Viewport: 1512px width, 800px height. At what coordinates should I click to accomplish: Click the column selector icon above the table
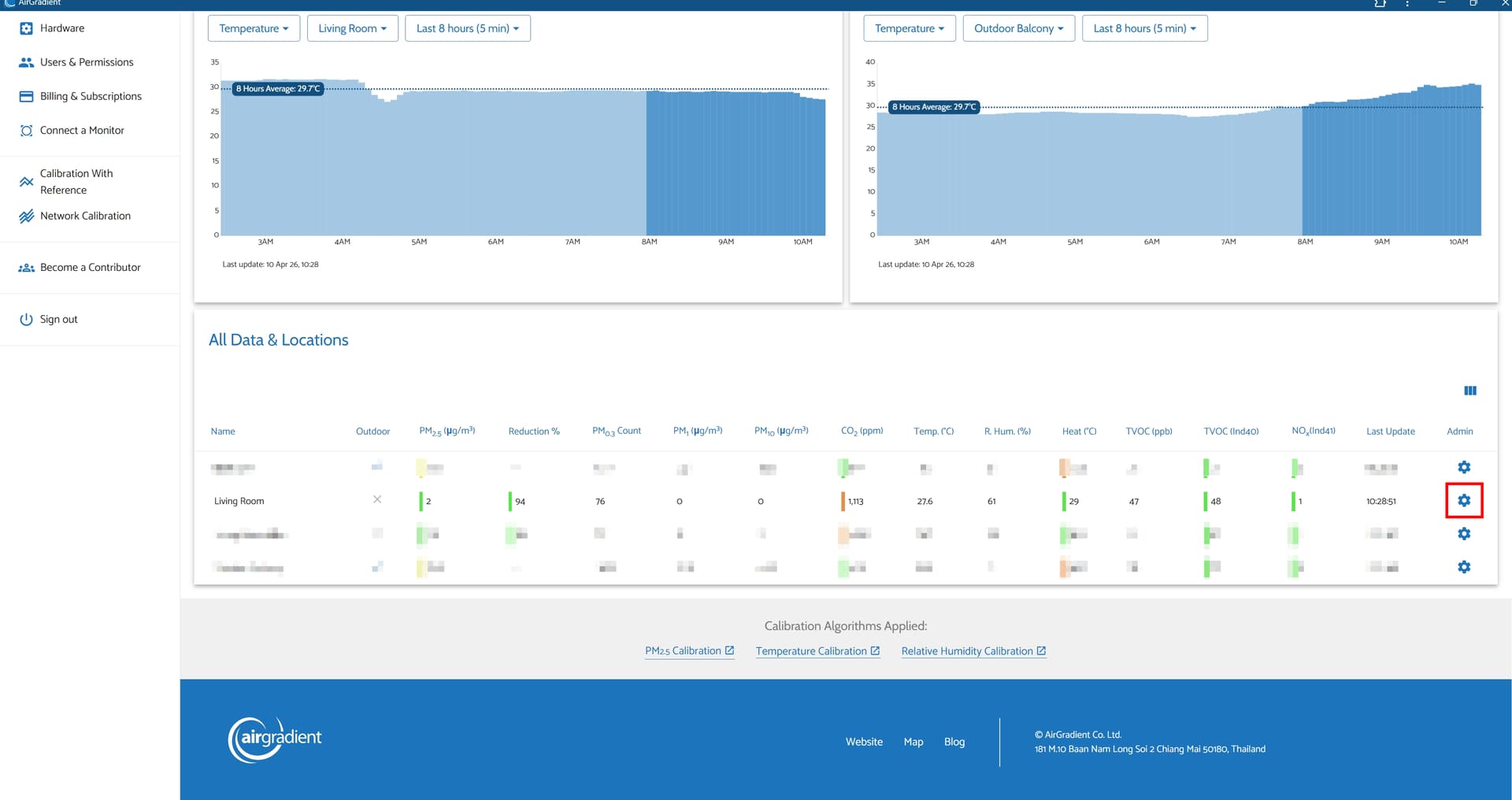(1469, 391)
